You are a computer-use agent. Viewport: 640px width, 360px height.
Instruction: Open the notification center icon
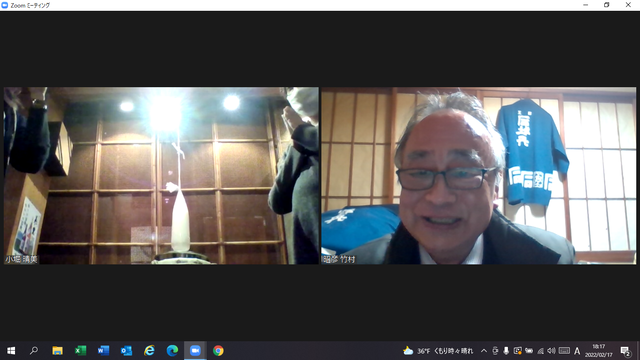pos(625,351)
